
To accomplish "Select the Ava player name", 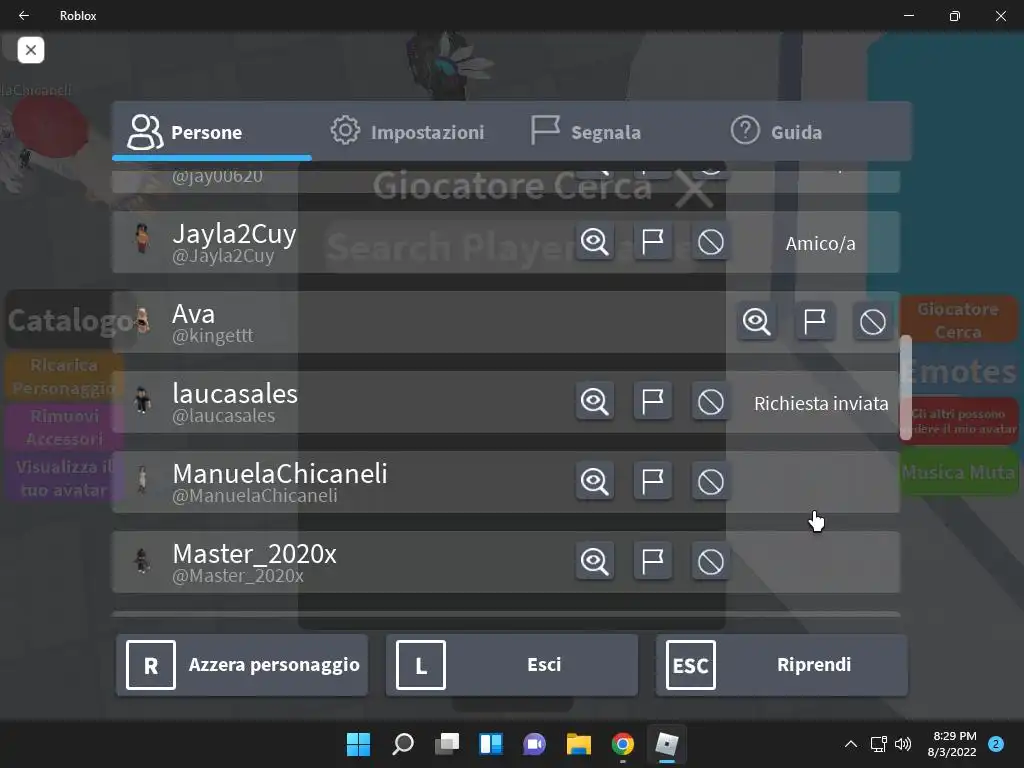I will pos(193,314).
